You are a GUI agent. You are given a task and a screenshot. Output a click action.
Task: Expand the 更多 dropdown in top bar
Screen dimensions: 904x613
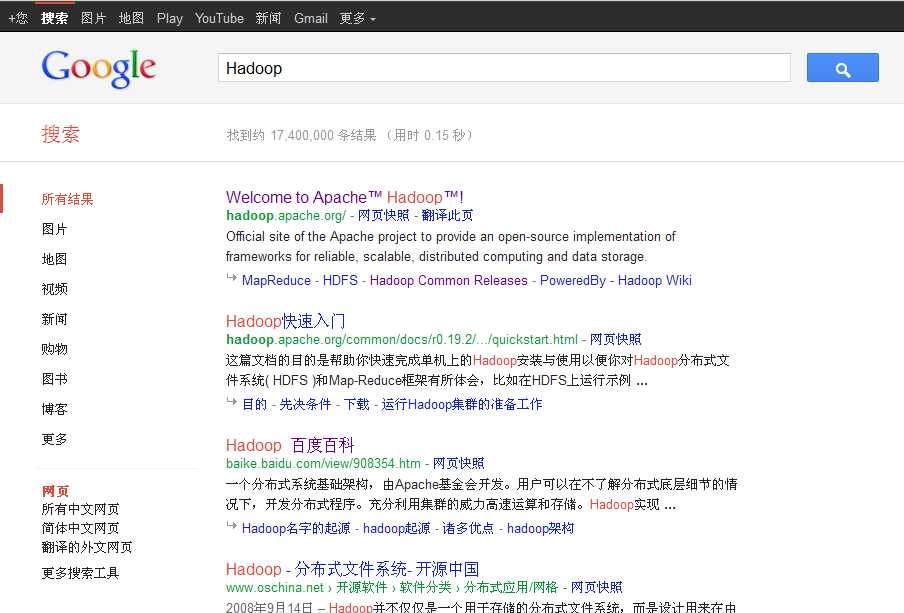(x=357, y=18)
